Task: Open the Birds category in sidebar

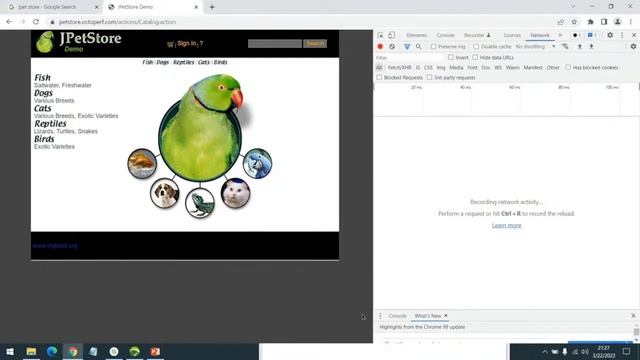Action: 44,139
